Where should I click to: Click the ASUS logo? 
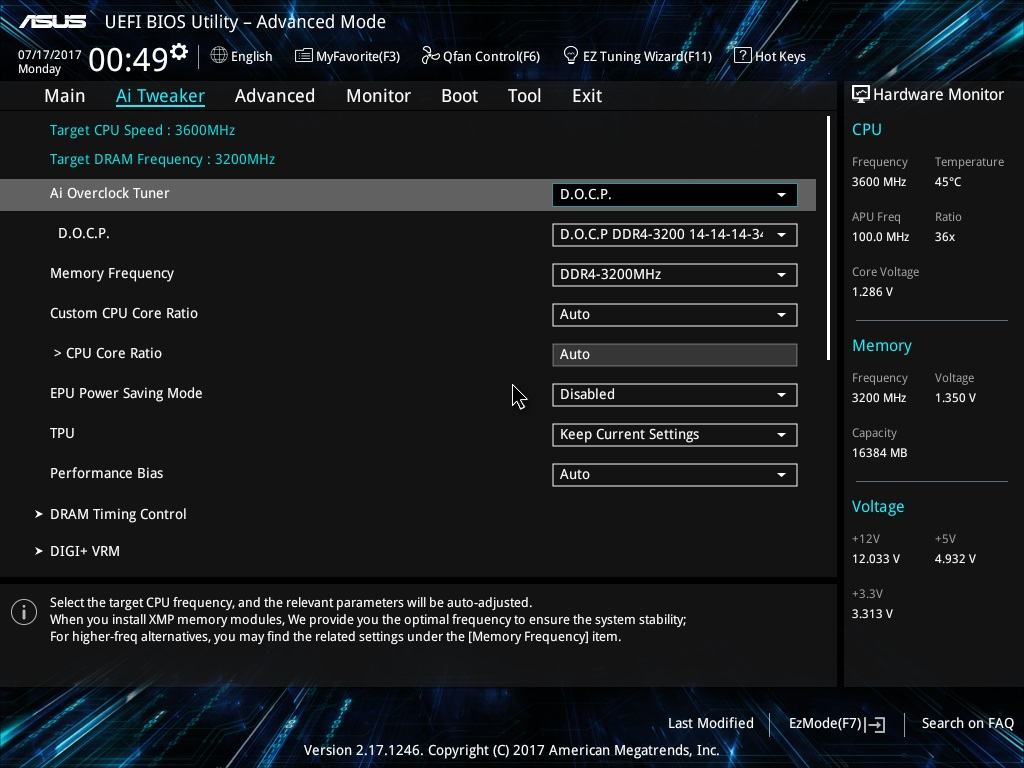pos(53,22)
